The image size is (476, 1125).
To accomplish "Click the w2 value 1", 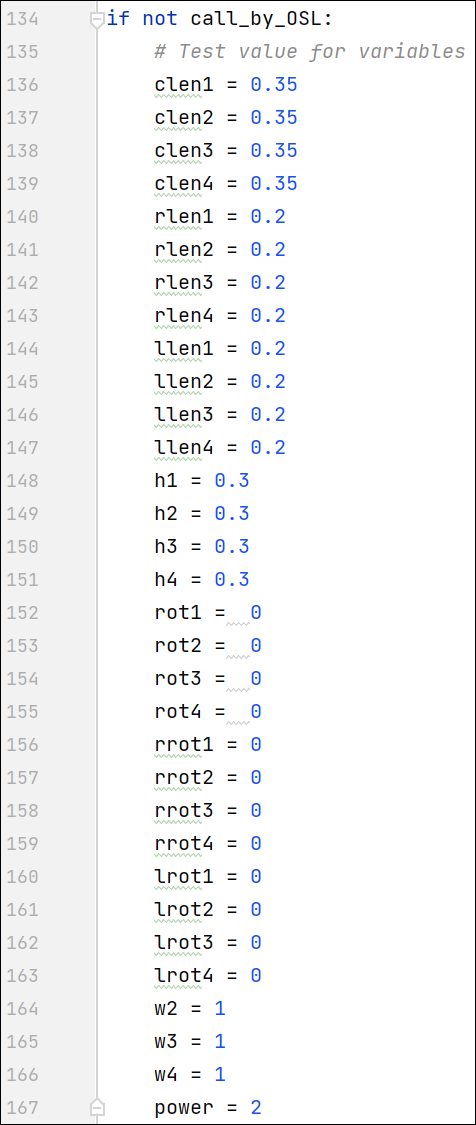I will click(x=220, y=1009).
